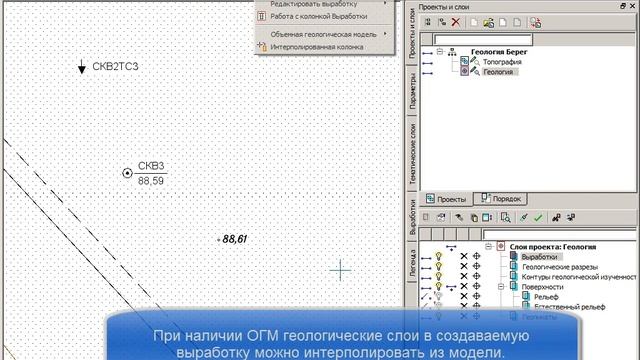Click the edit pencil icon next to Геология

[475, 71]
